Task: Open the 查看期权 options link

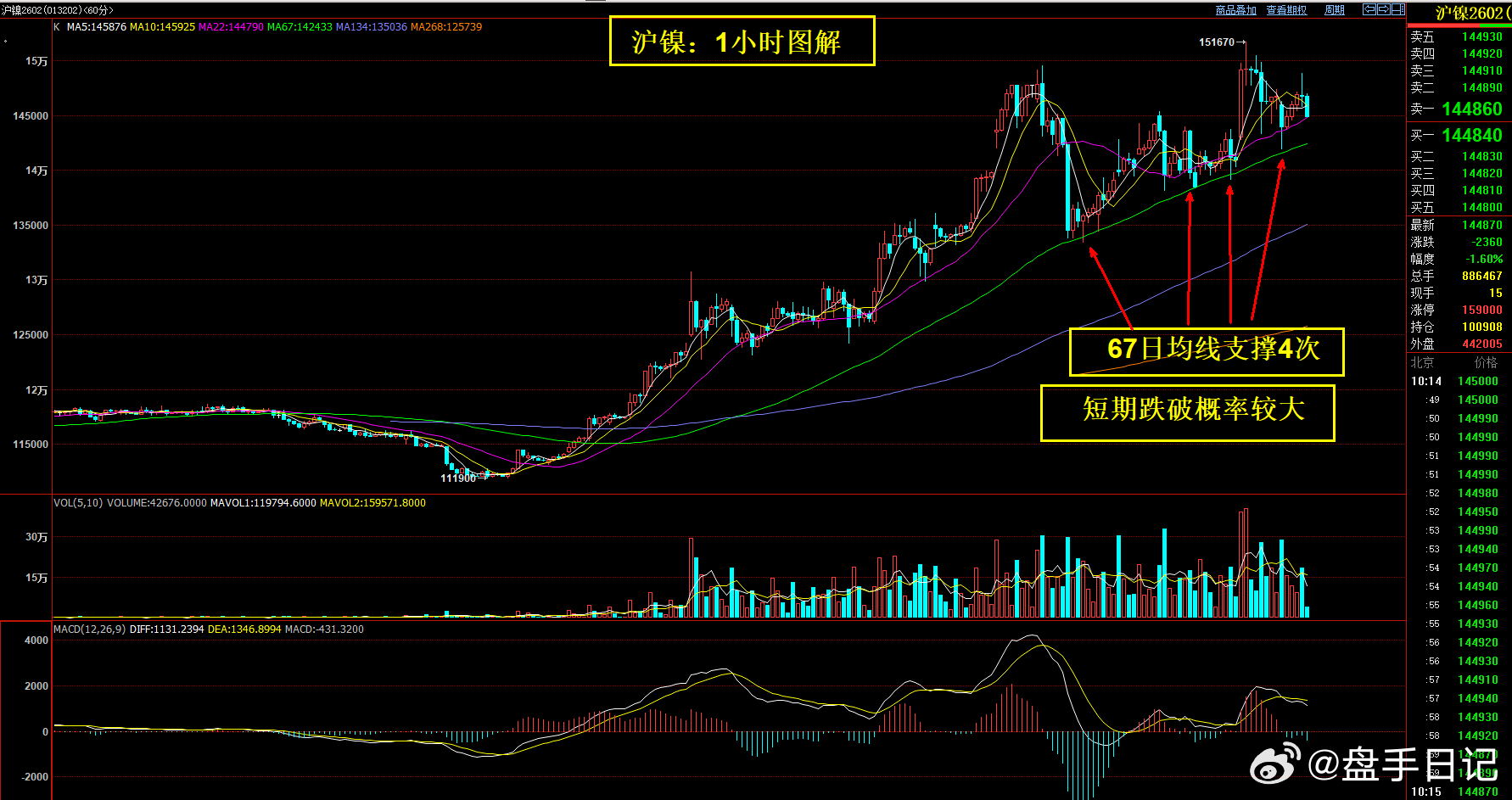Action: click(1286, 10)
